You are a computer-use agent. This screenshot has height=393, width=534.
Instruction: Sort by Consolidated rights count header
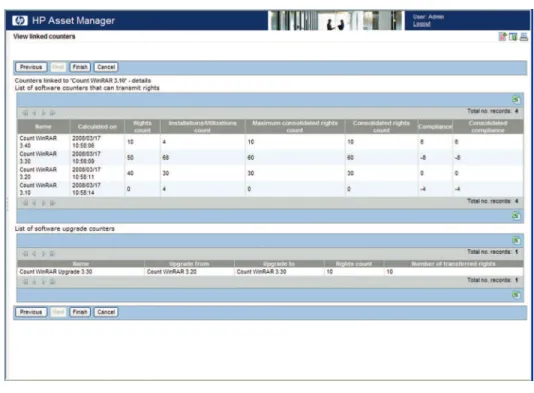[381, 127]
